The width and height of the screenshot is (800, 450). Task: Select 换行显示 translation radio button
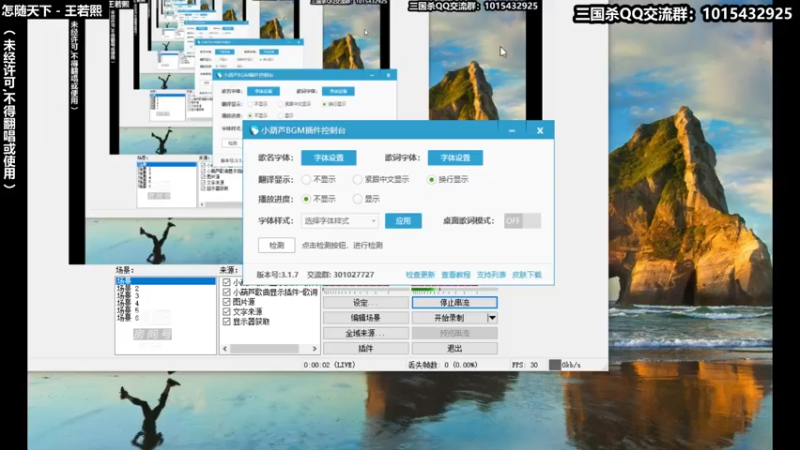point(432,180)
